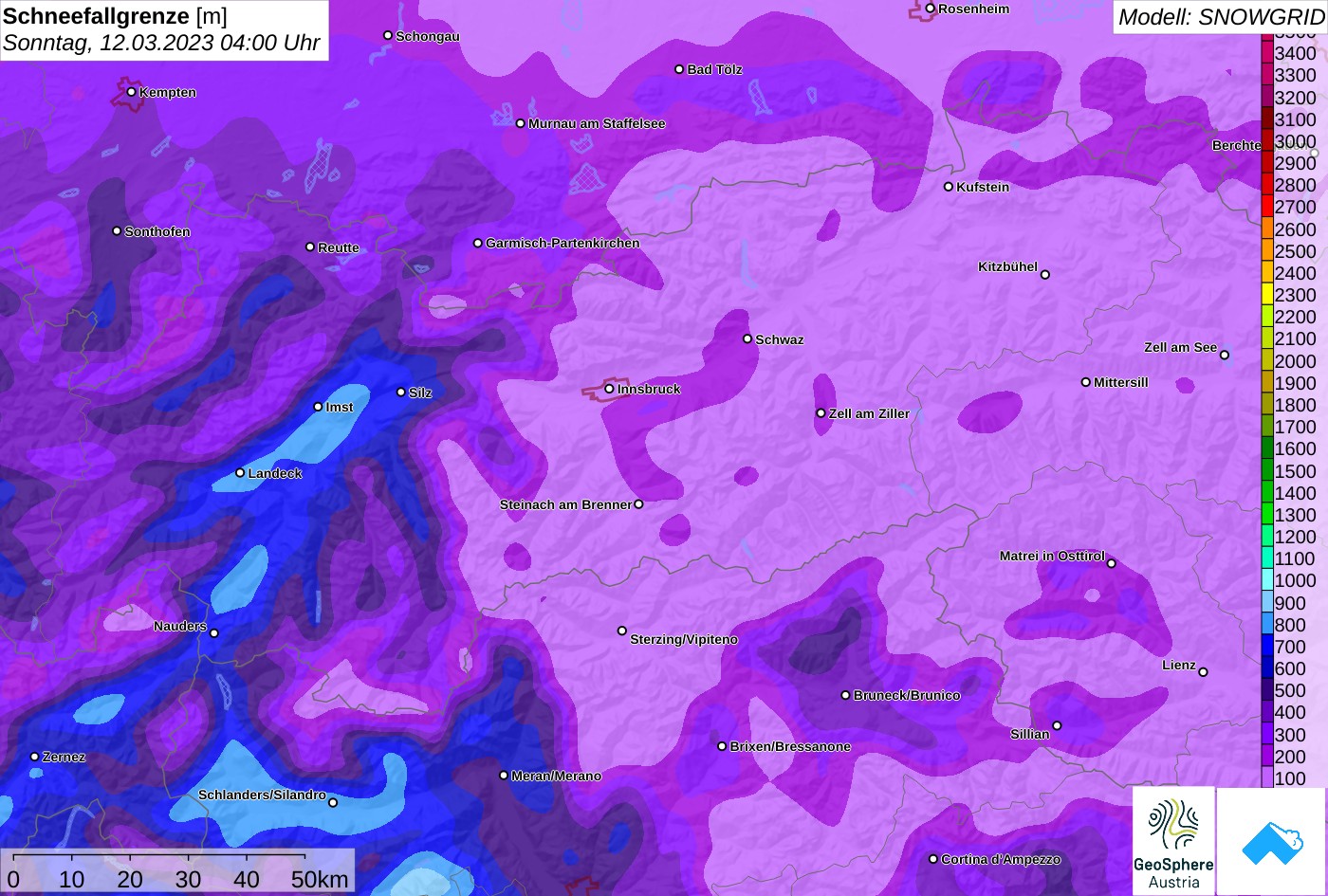The height and width of the screenshot is (896, 1328).
Task: Click the Modell: SNOWGRID label
Action: click(1221, 16)
